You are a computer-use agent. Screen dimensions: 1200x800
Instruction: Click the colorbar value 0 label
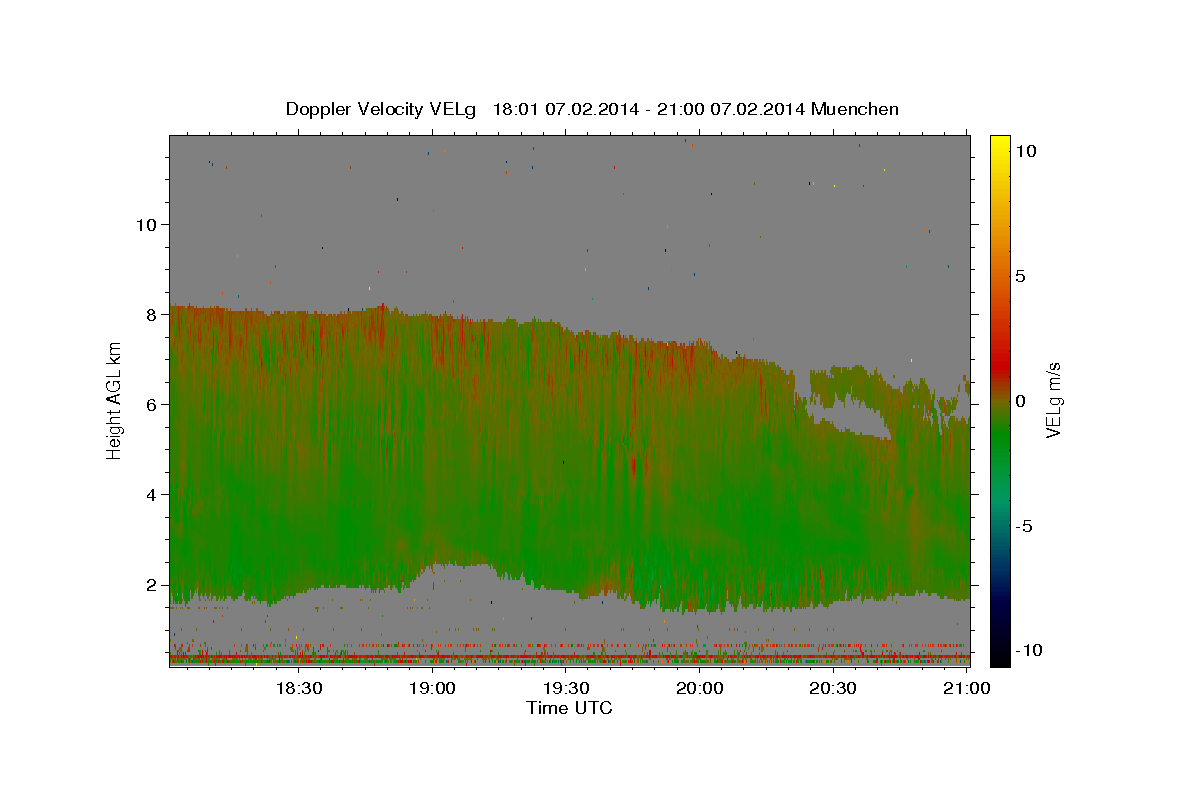pyautogui.click(x=1020, y=401)
